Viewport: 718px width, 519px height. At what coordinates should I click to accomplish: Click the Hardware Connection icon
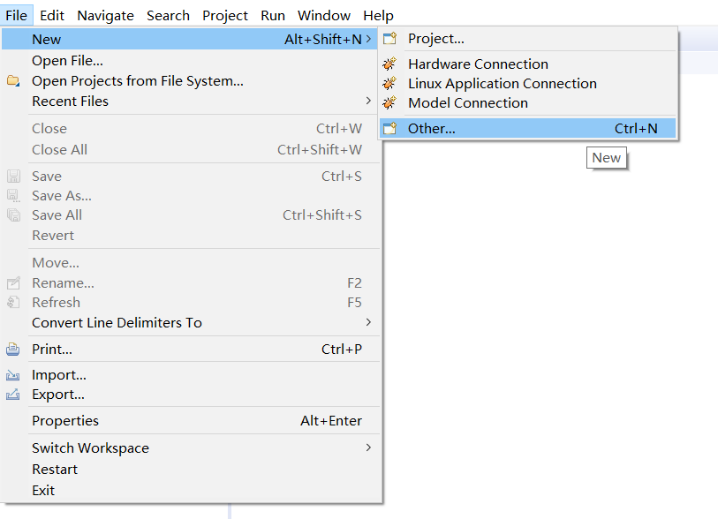390,64
